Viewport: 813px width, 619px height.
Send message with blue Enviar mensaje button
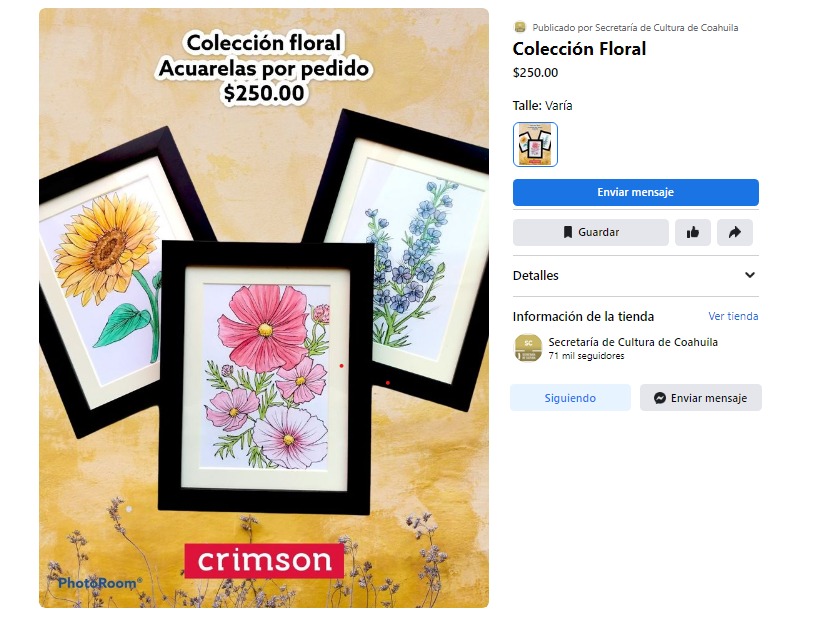[x=636, y=192]
